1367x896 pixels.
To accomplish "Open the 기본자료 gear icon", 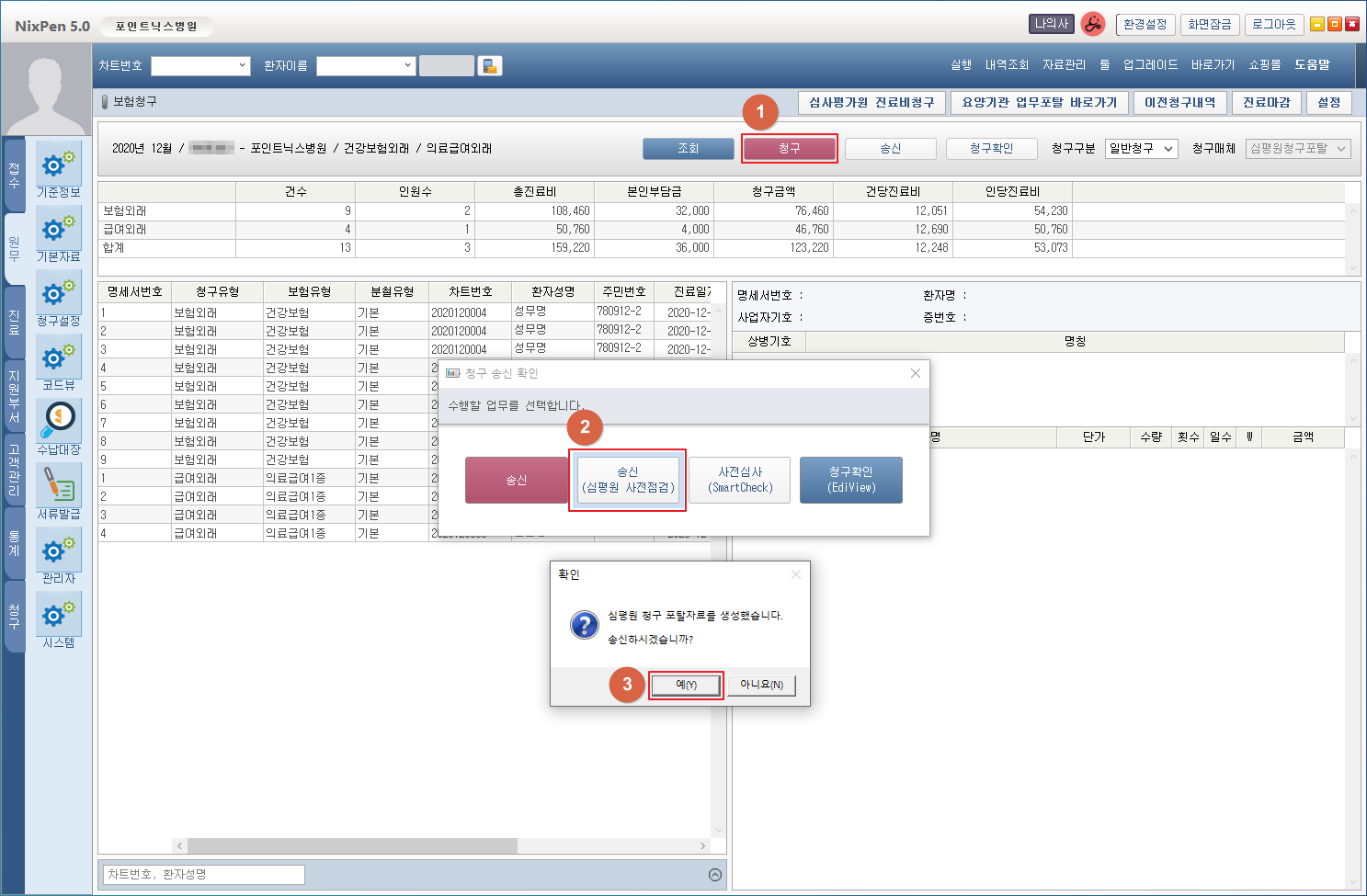I will [58, 230].
